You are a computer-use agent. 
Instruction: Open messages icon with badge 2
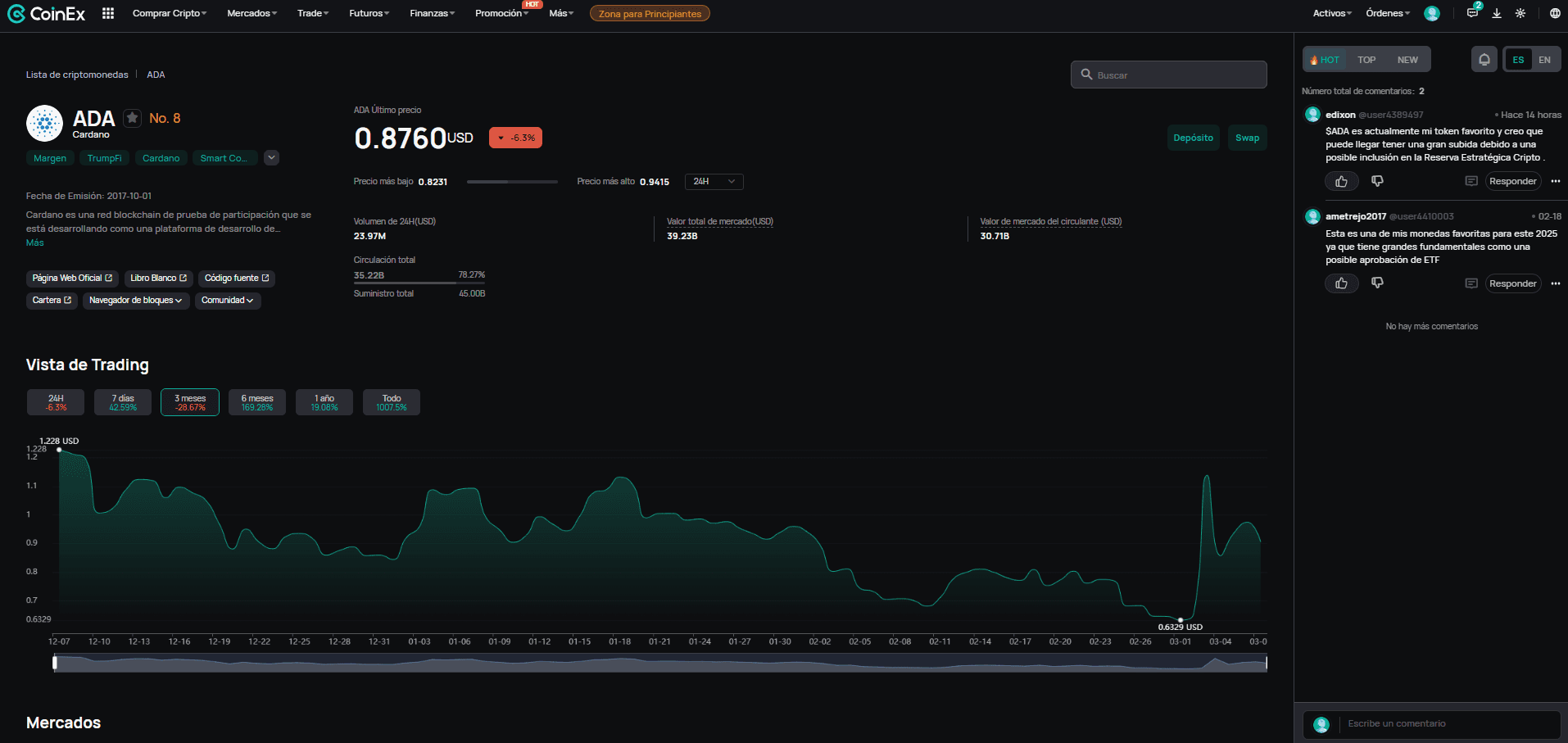[x=1473, y=12]
